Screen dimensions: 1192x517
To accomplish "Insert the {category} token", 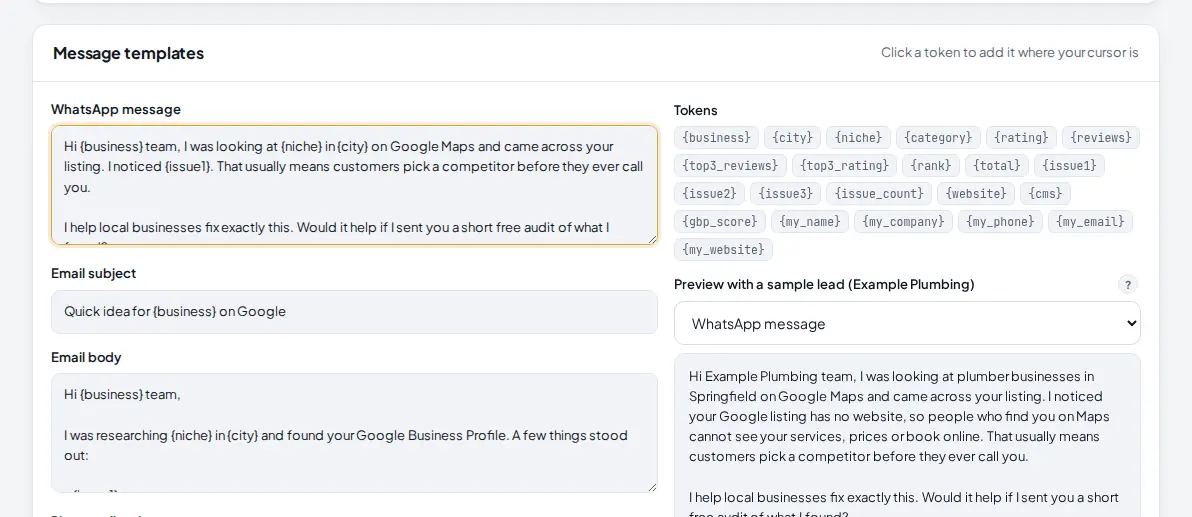I will [x=938, y=138].
